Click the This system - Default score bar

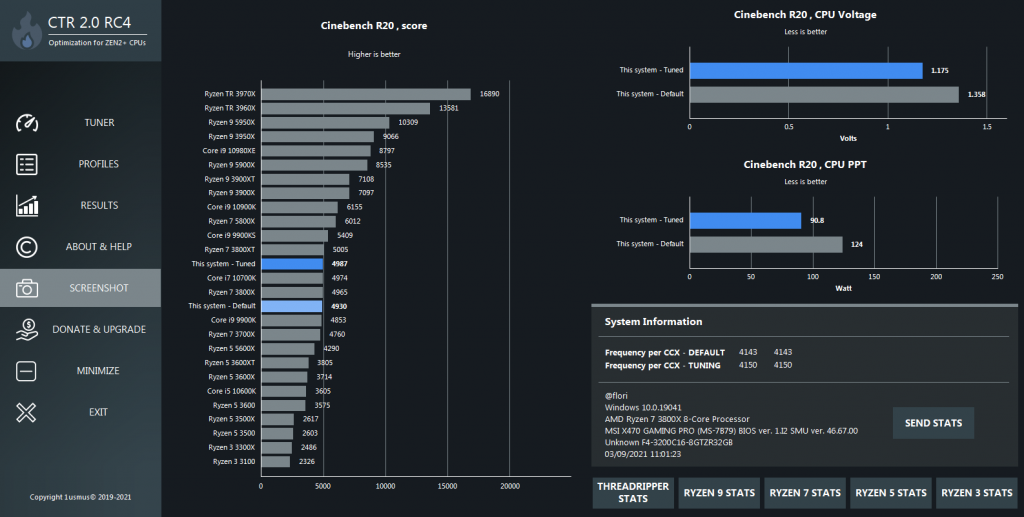tap(291, 306)
